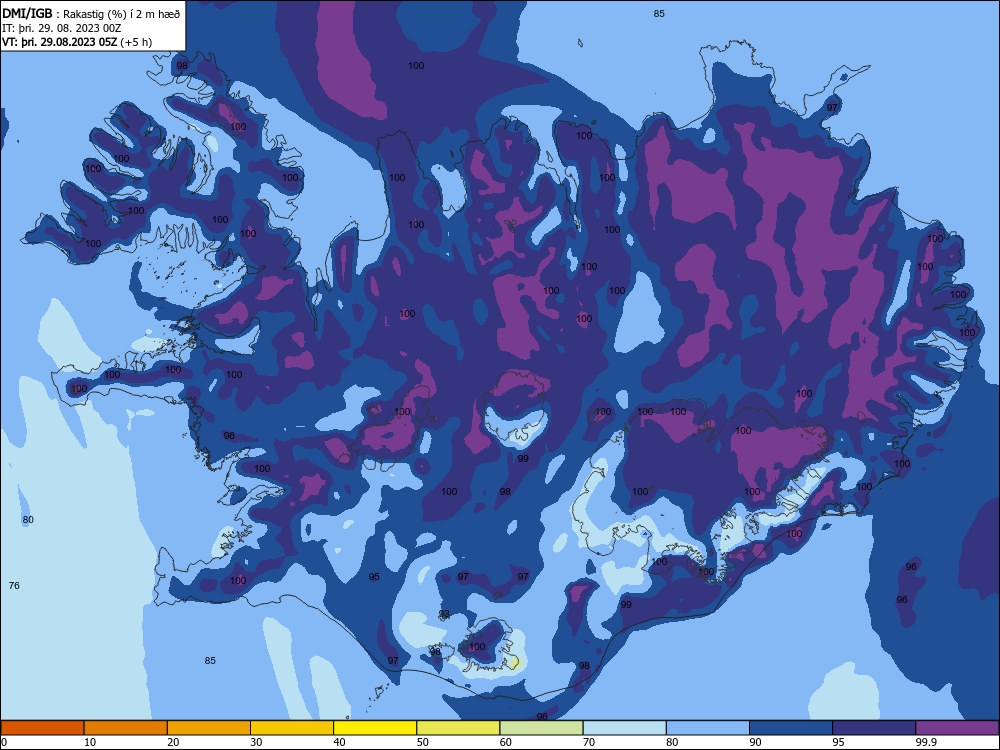Click the '76' humidity value over the sea
The image size is (1000, 750).
pos(14,585)
